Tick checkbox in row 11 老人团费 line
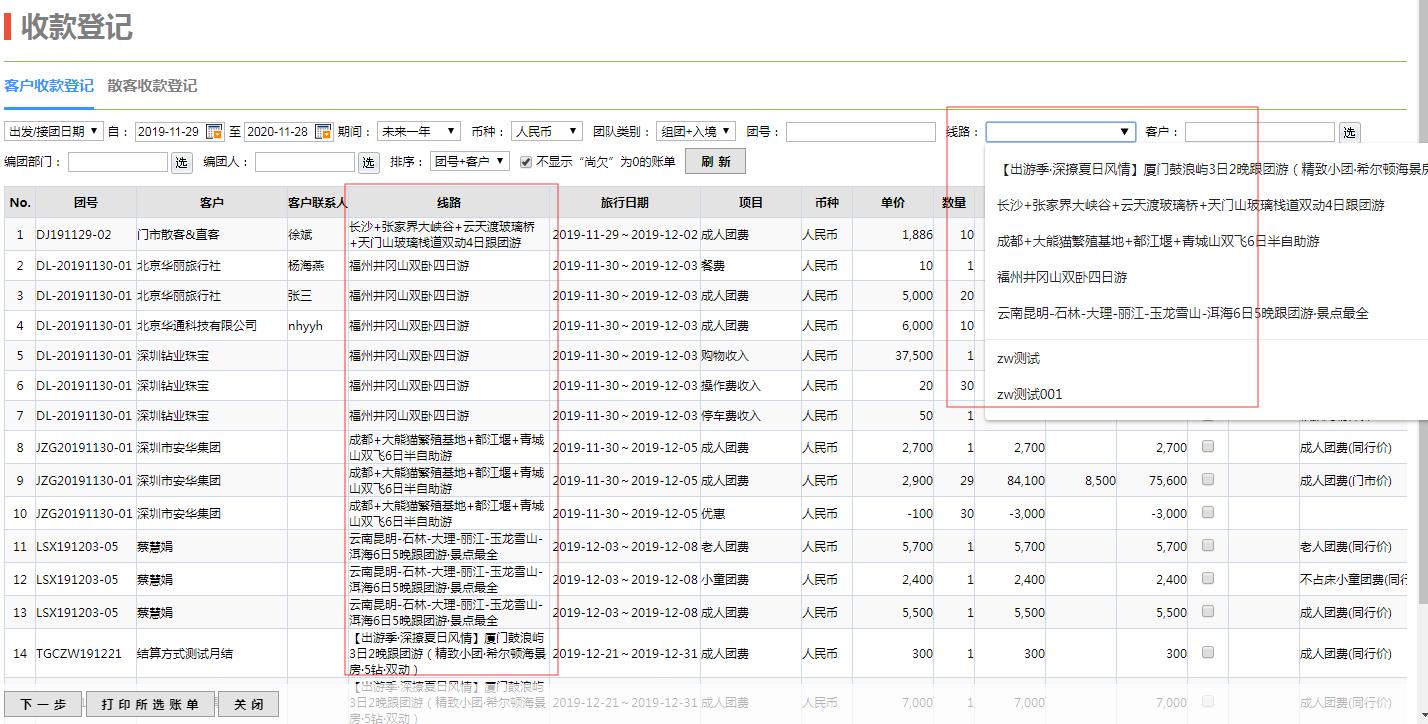The height and width of the screenshot is (724, 1428). pyautogui.click(x=1207, y=546)
